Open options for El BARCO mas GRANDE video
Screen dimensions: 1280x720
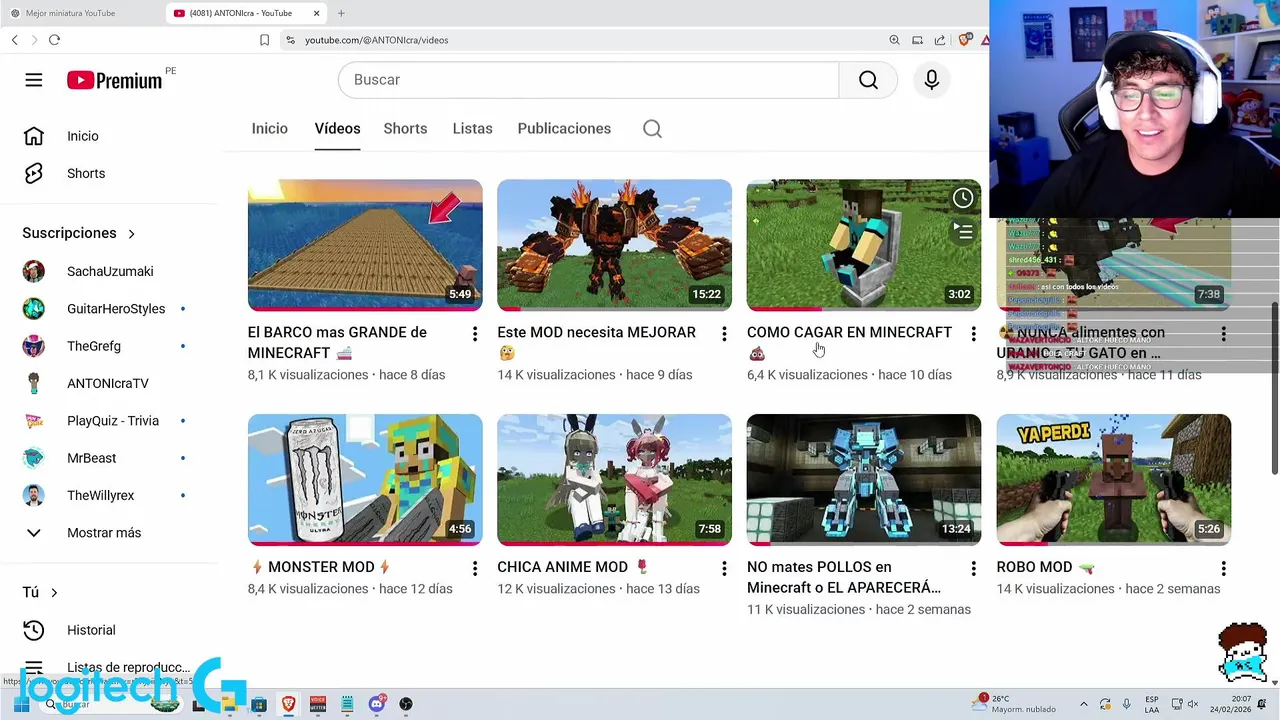click(475, 333)
